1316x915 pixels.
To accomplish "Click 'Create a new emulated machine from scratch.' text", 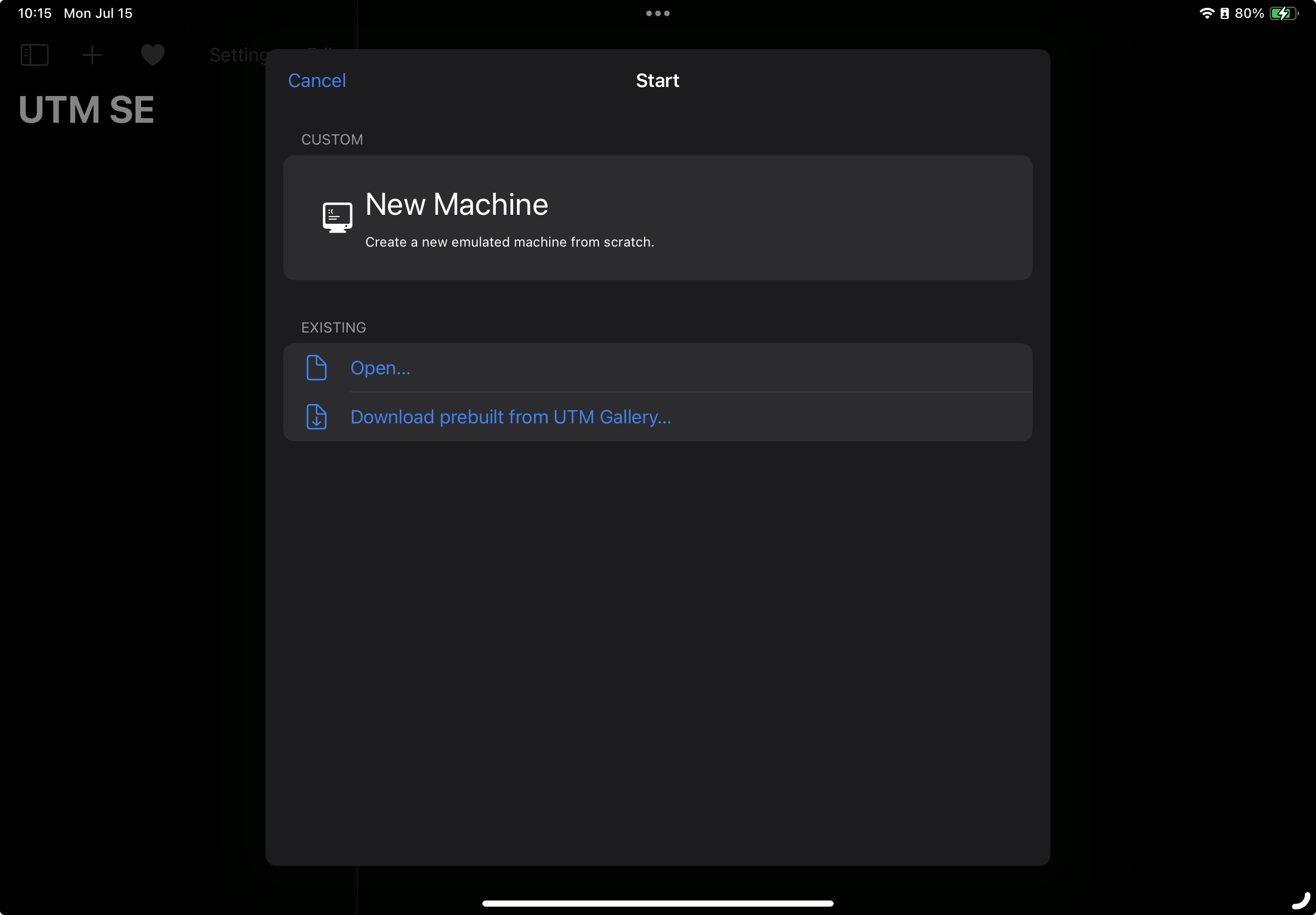I will coord(509,242).
